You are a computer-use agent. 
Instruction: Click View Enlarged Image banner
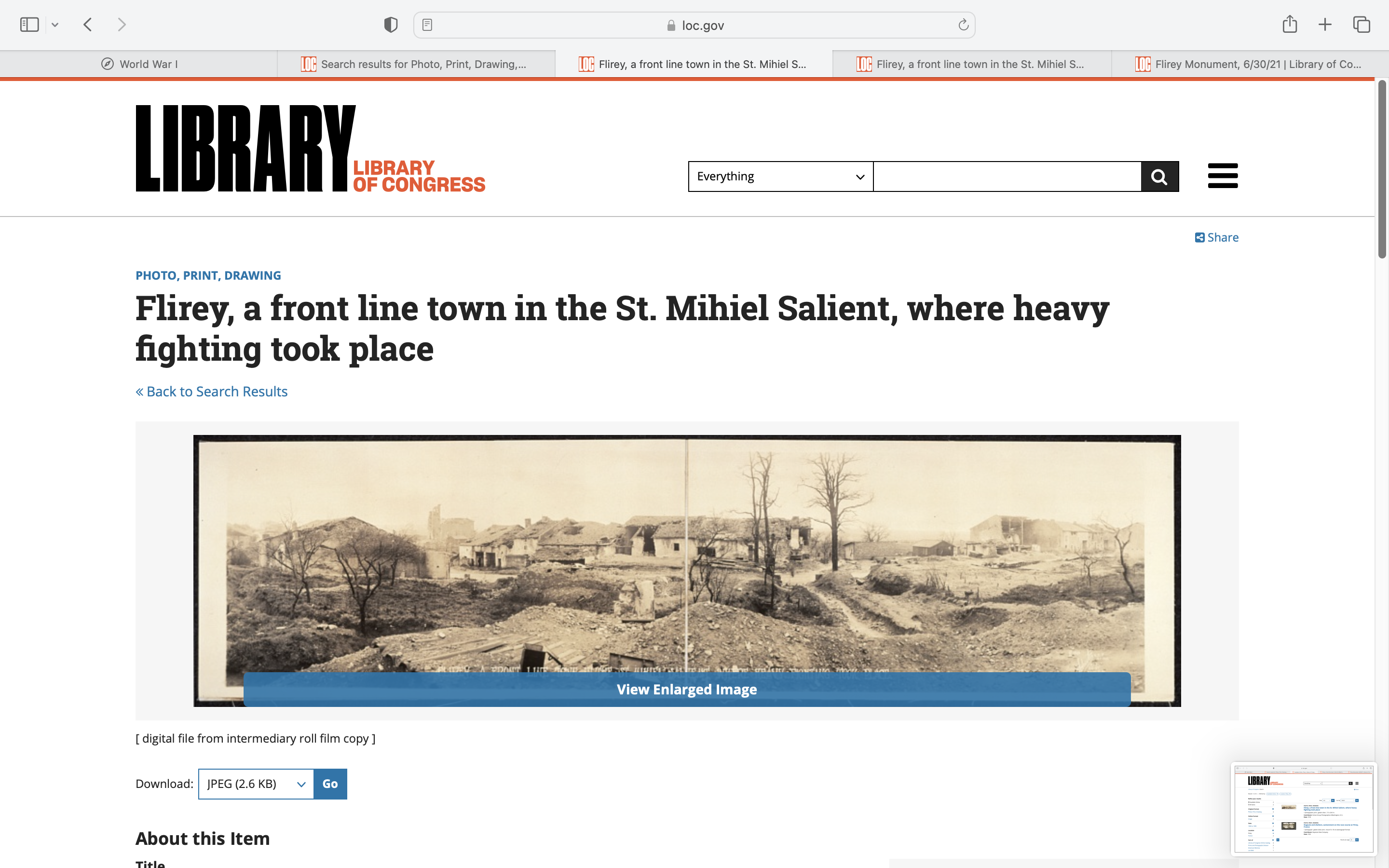[686, 690]
